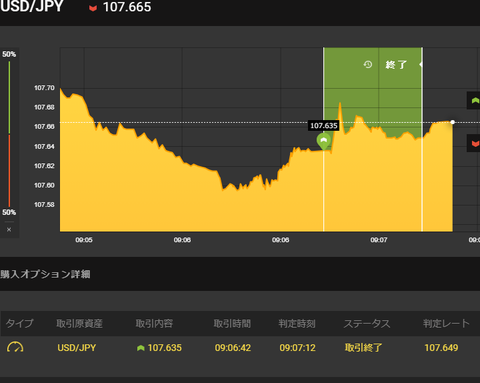This screenshot has width=480, height=383.
Task: Click the 取引内容 column header
Action: (154, 323)
